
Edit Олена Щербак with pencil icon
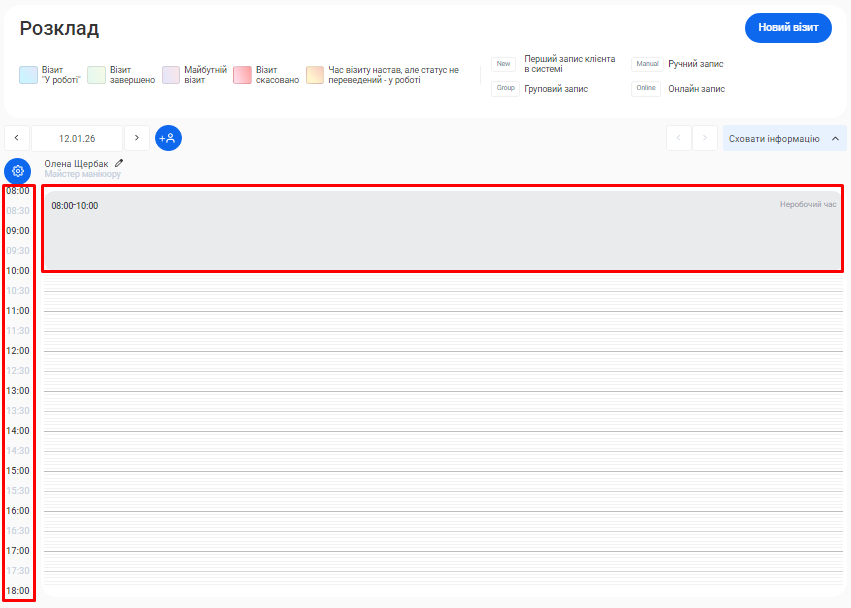pyautogui.click(x=119, y=163)
